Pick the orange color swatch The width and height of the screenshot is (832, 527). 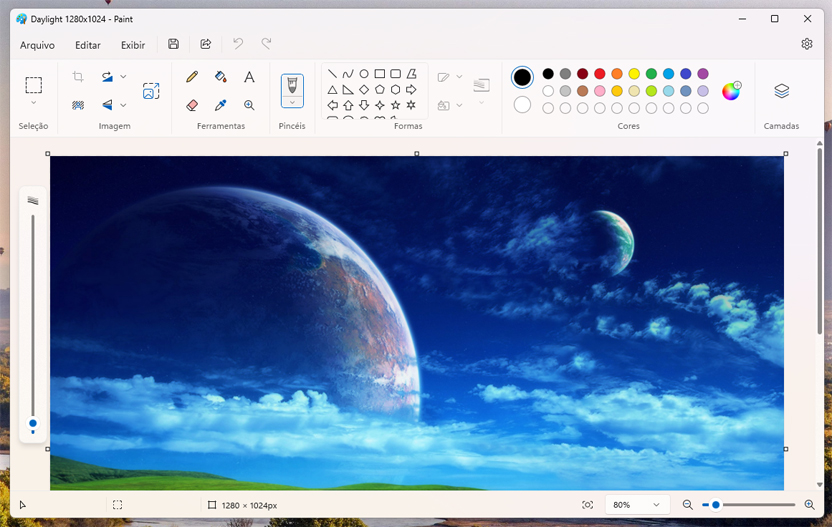tap(617, 74)
